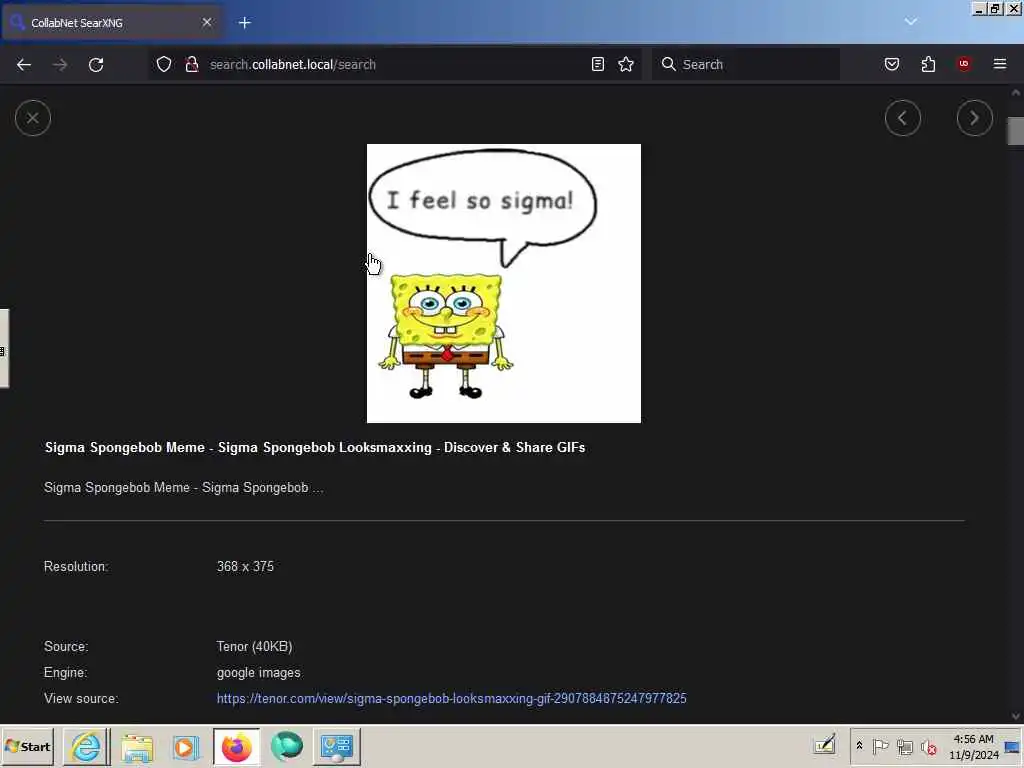Bookmark this page with star icon
This screenshot has width=1024, height=768.
(x=626, y=64)
